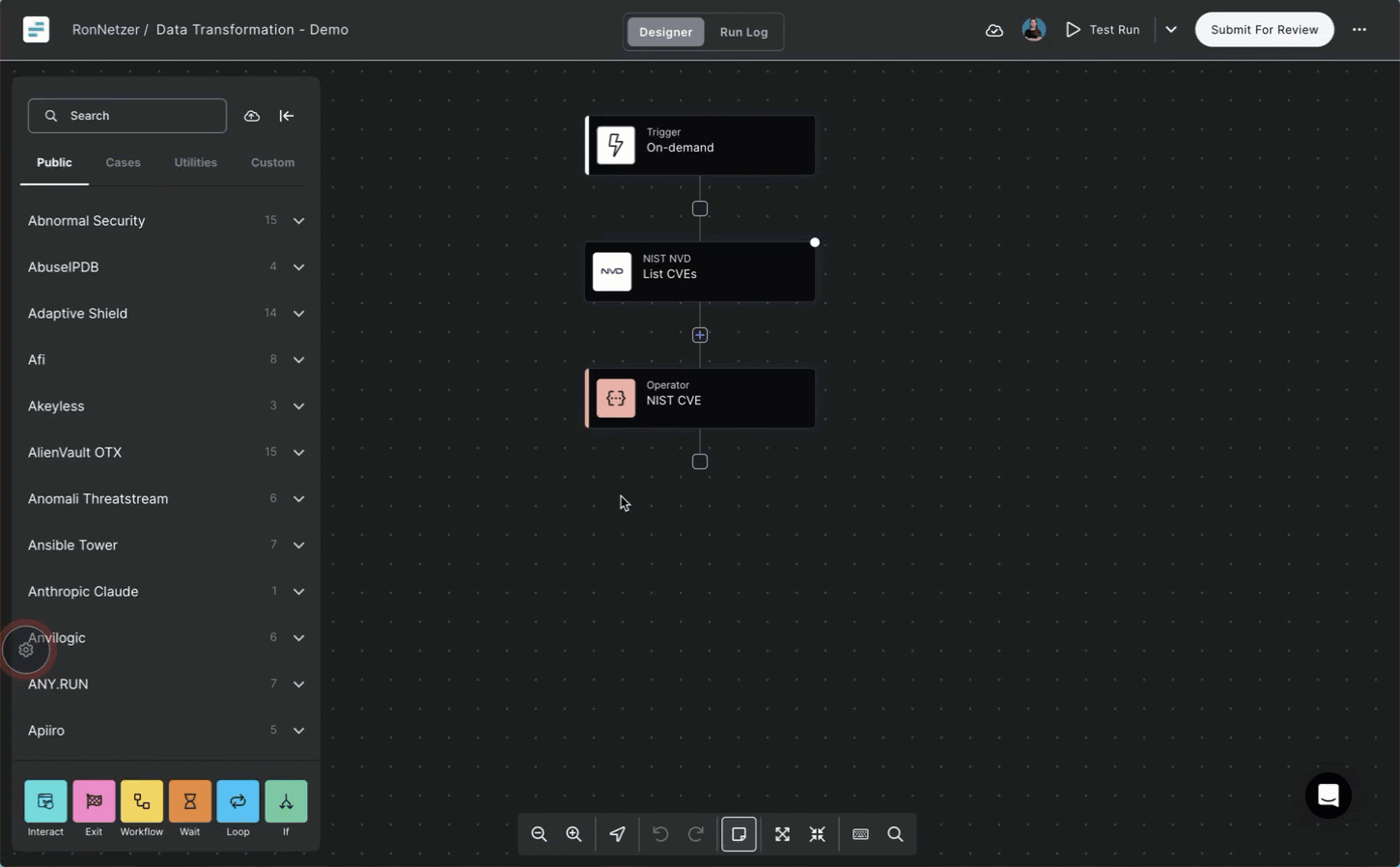Click the fit-to-screen expand icon

click(782, 834)
